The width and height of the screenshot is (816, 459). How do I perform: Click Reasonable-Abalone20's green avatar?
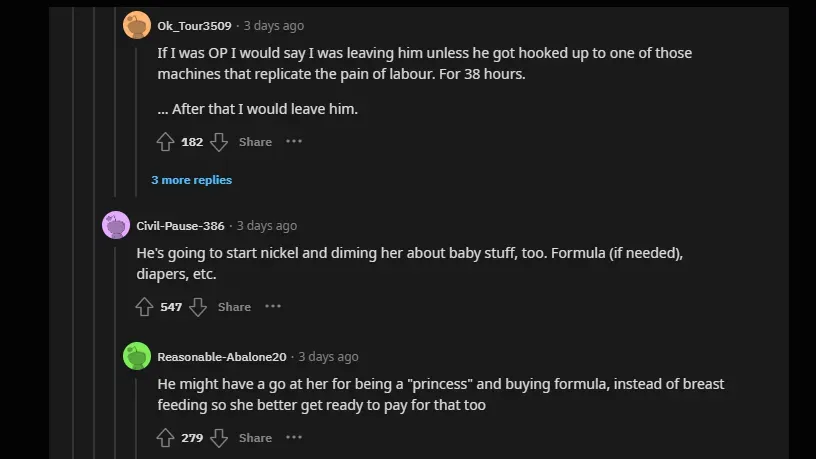point(137,356)
